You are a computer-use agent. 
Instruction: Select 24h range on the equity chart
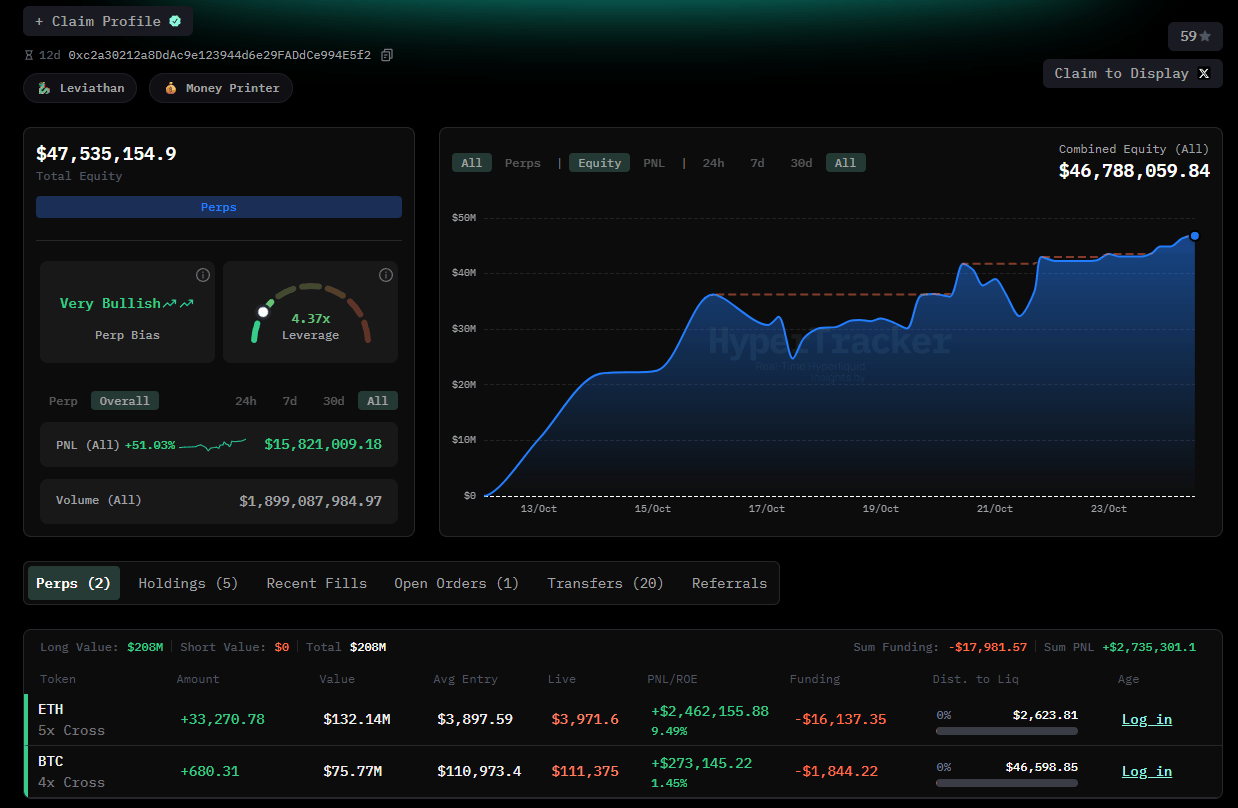pos(713,163)
